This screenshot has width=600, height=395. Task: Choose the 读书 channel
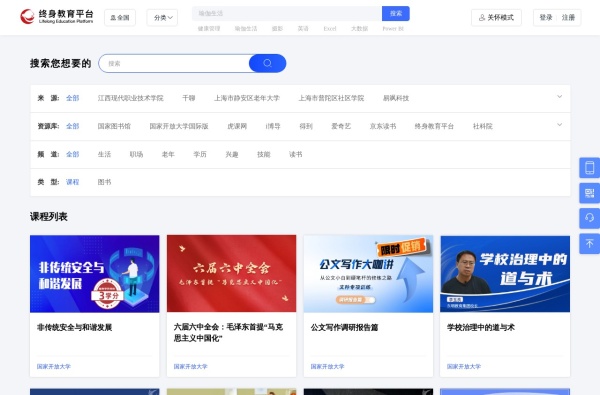click(x=295, y=155)
